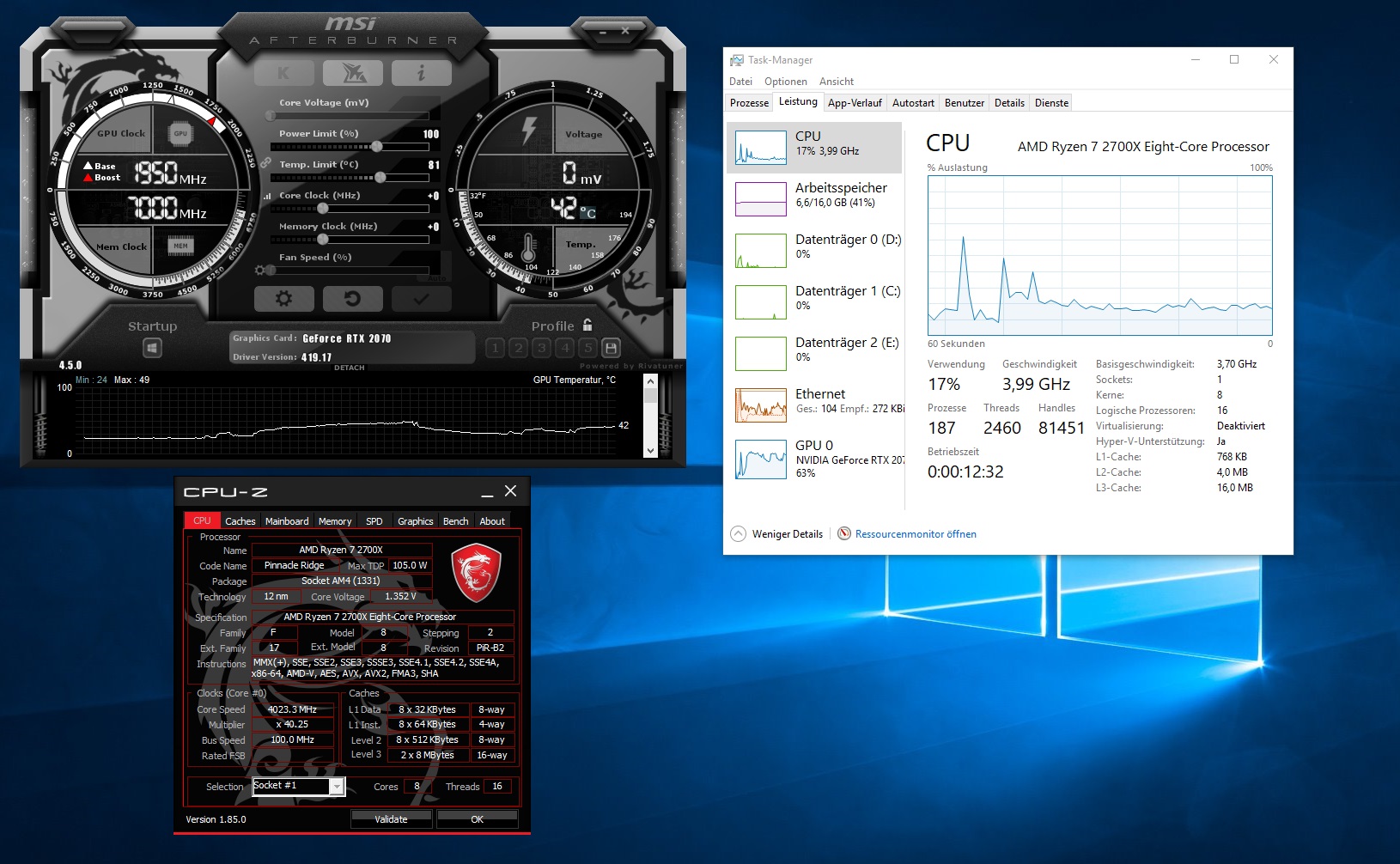Collapse view with Weniger Details chevron
The width and height of the screenshot is (1400, 864).
point(739,533)
